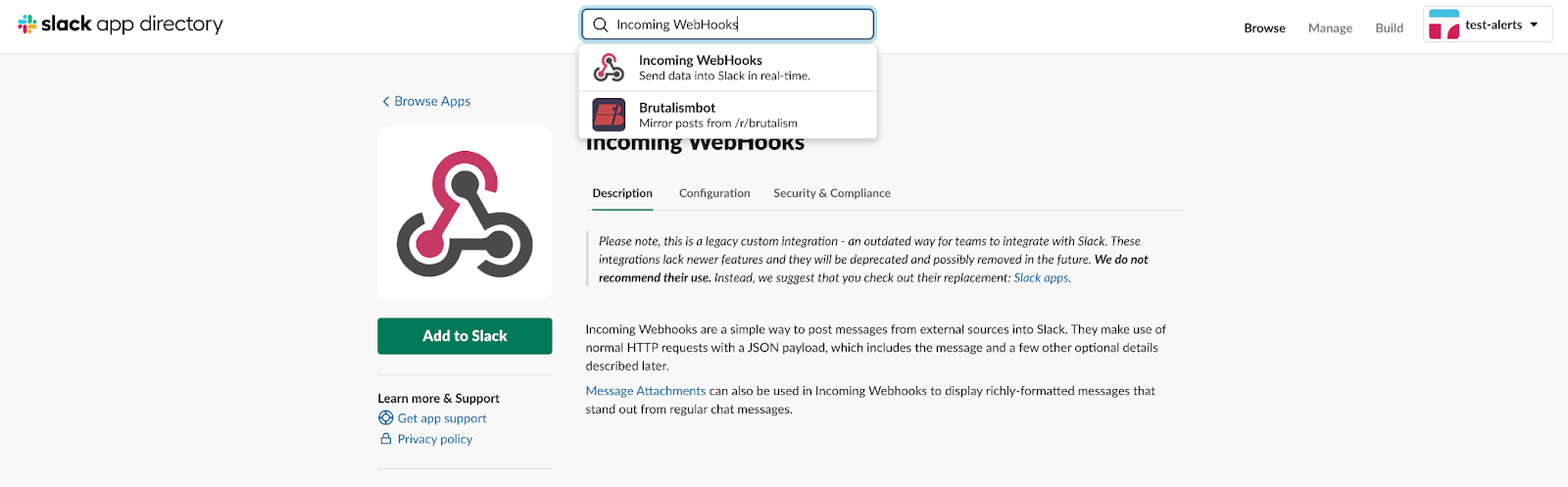This screenshot has width=1568, height=487.
Task: Follow the Message Attachments link
Action: point(645,391)
